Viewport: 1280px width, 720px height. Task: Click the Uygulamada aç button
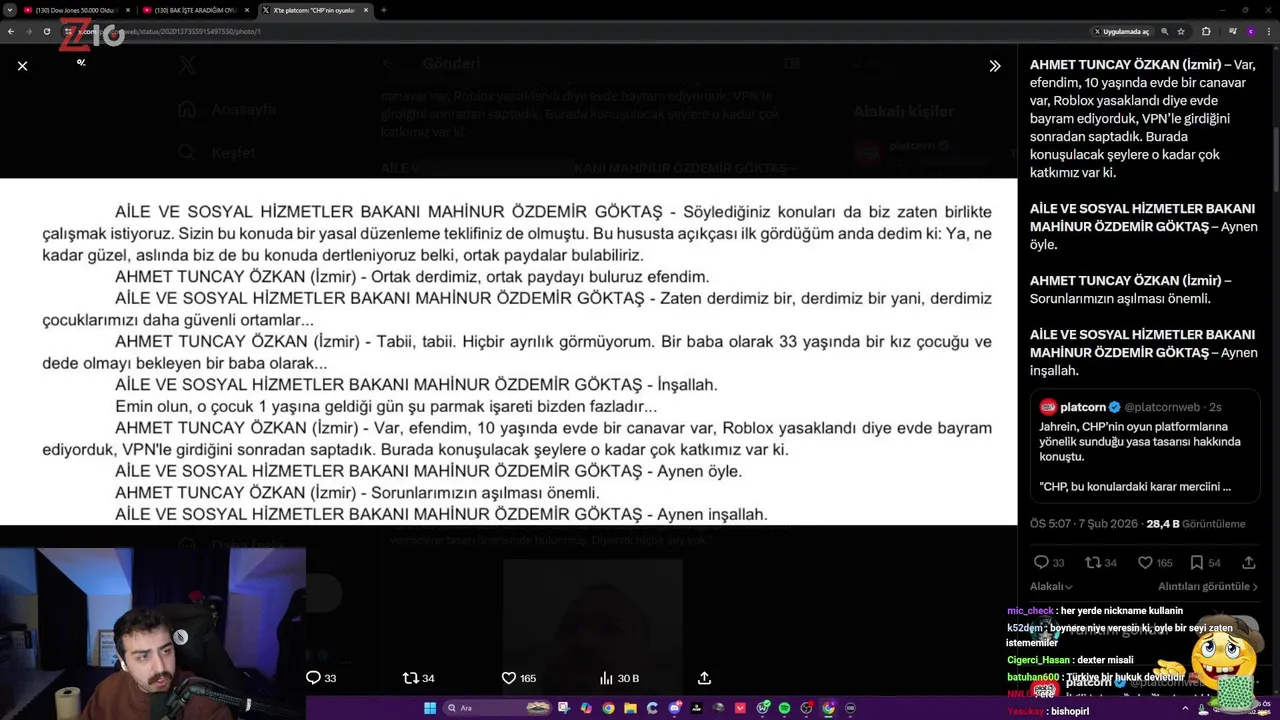[1121, 31]
